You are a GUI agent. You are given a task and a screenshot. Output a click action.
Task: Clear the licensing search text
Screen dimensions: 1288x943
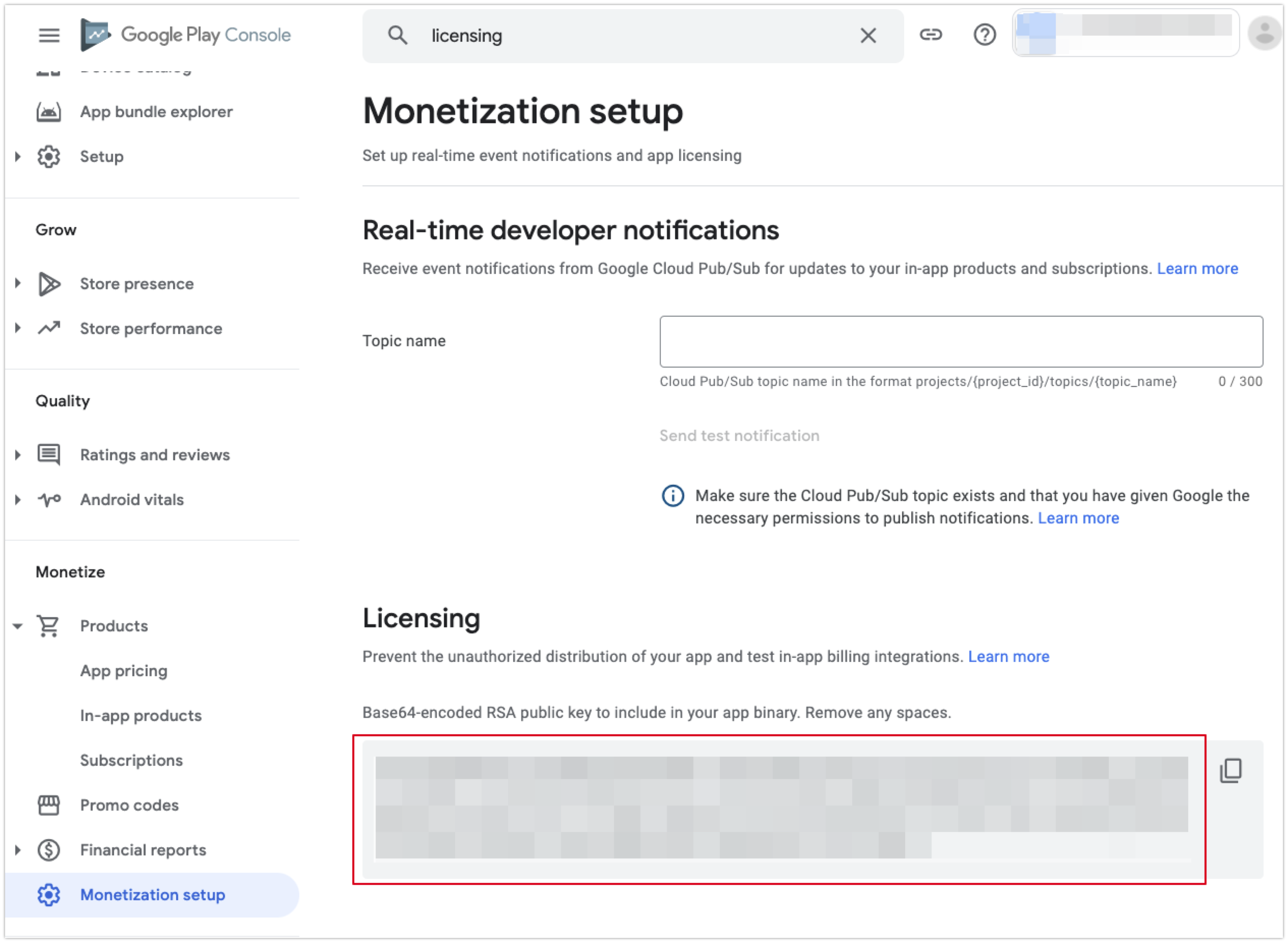point(868,36)
